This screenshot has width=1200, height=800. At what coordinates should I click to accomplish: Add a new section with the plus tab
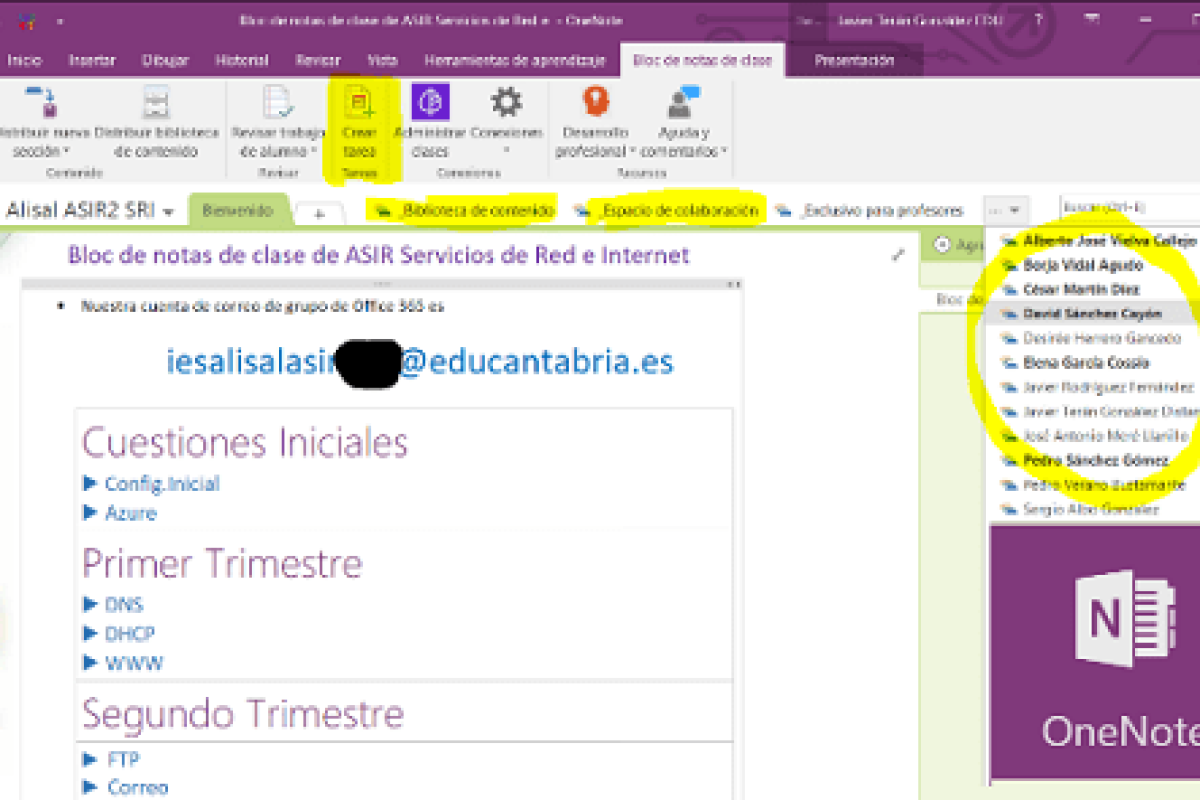click(318, 213)
